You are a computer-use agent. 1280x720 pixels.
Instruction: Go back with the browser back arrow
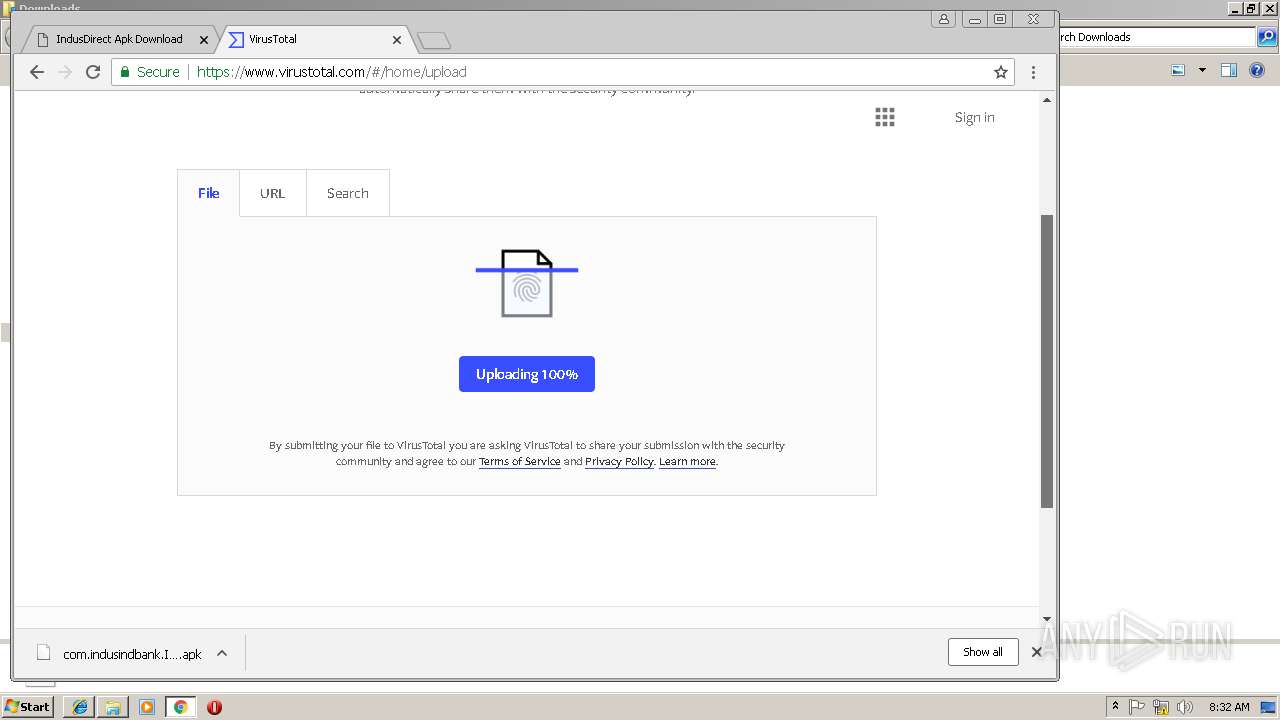pos(37,72)
